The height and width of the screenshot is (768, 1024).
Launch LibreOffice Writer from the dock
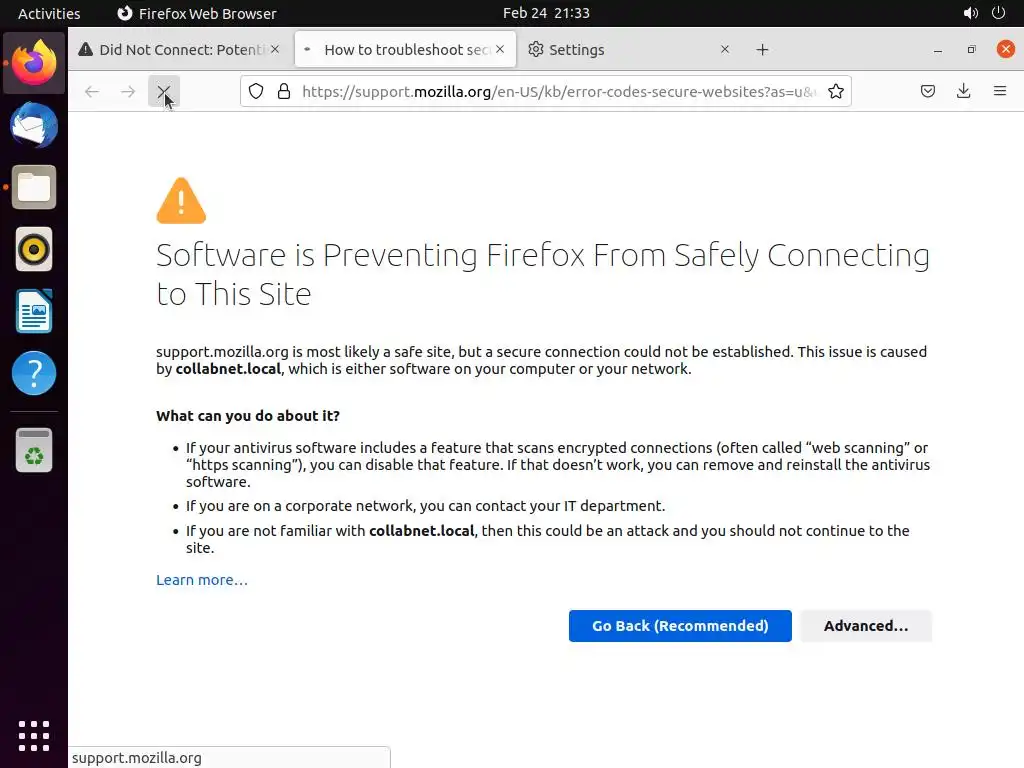tap(34, 312)
